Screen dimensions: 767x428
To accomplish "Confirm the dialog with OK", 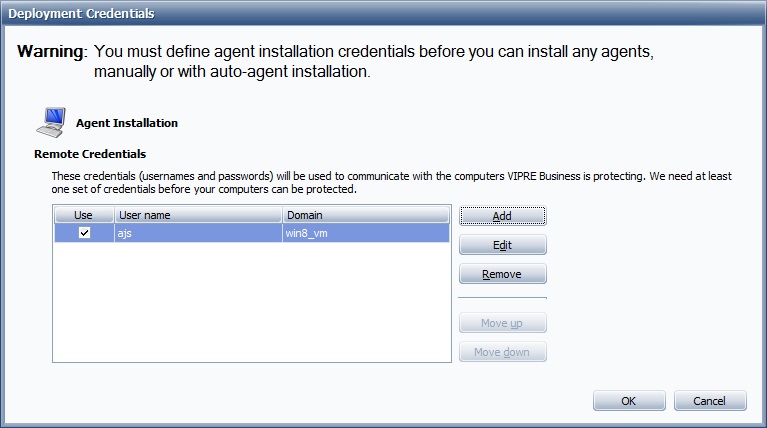I will 629,401.
